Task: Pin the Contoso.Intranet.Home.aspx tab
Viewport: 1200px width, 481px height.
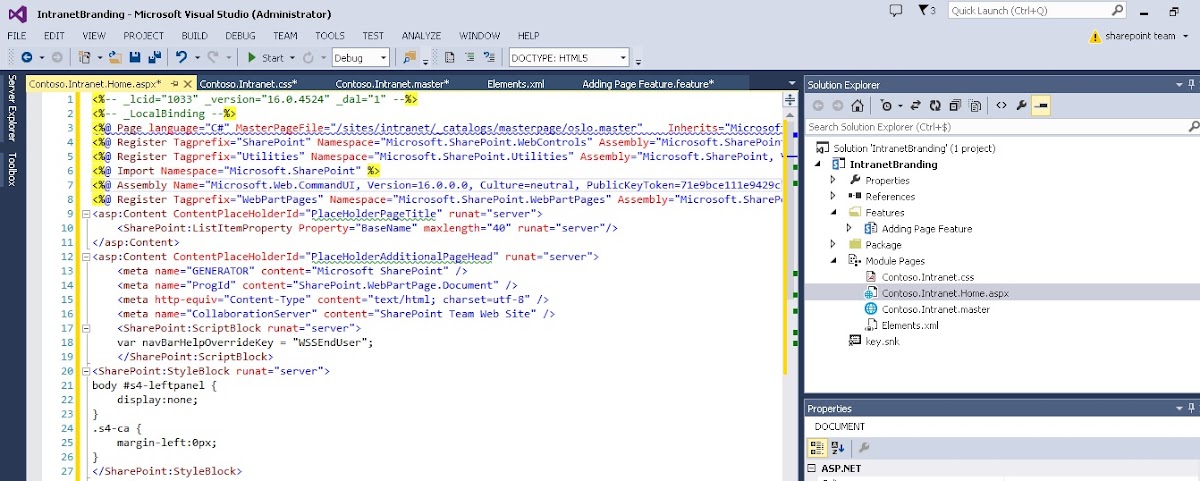Action: pos(175,84)
